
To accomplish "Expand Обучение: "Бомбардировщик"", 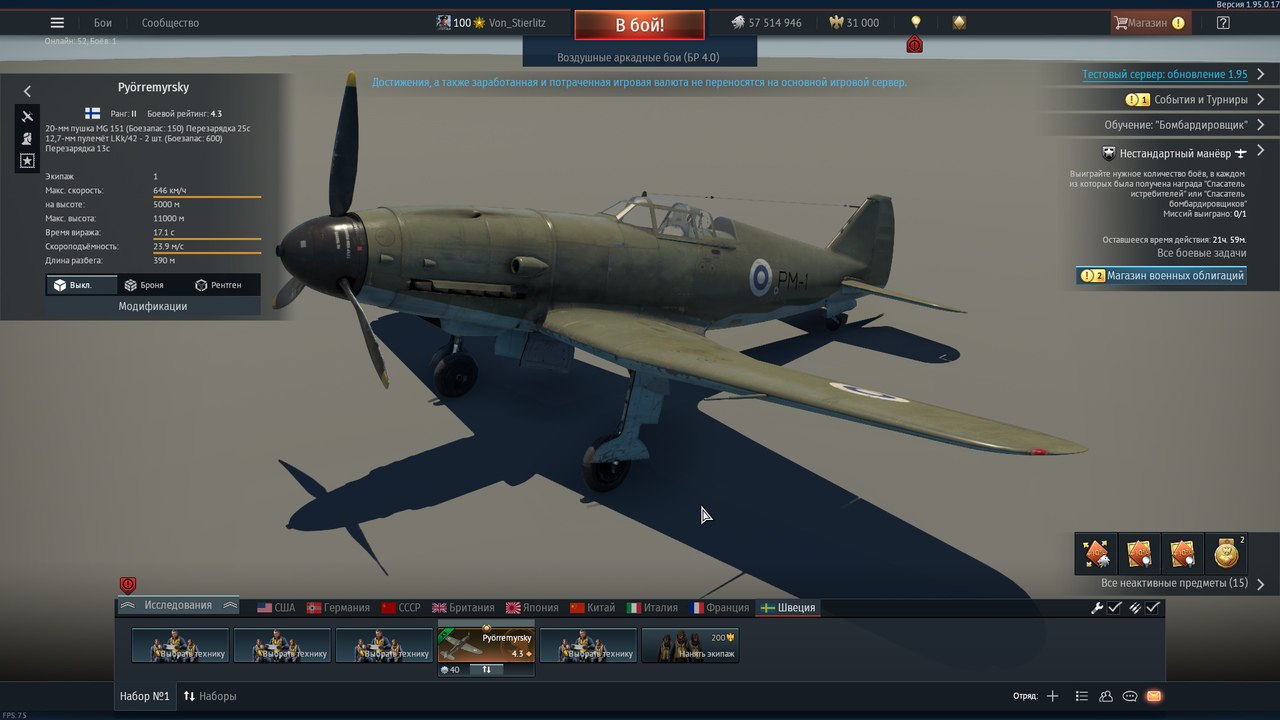I will (x=1176, y=125).
